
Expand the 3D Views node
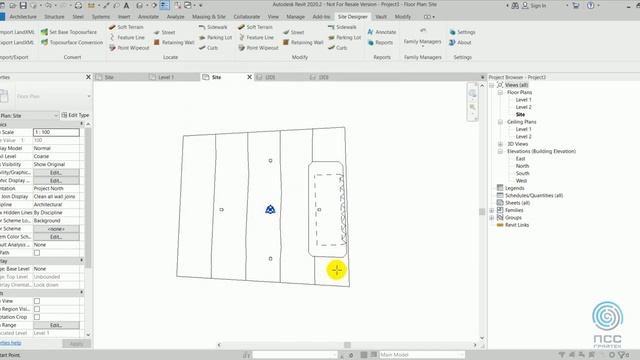(500, 144)
